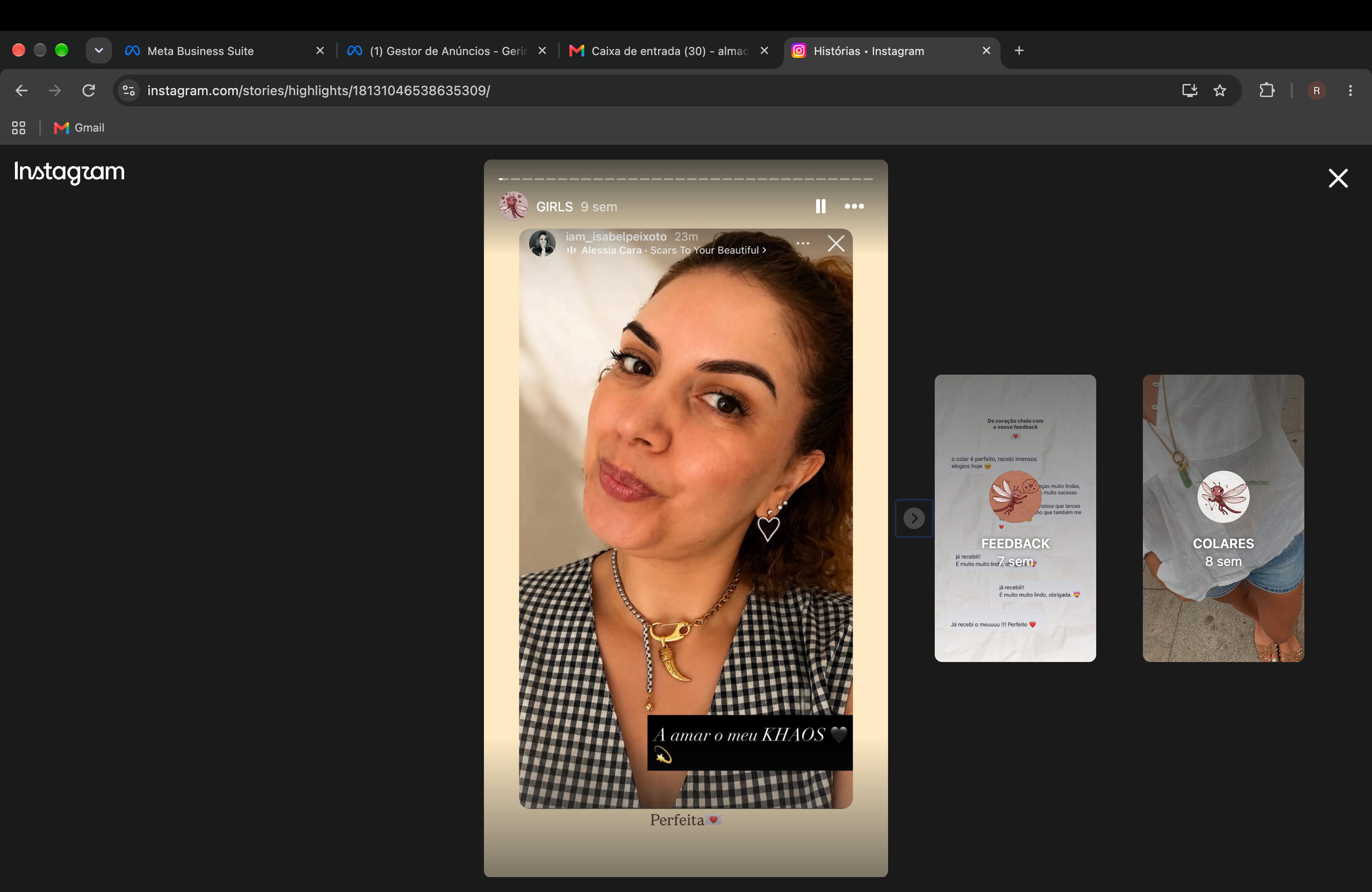The image size is (1372, 892).
Task: Open a new browser tab
Action: pyautogui.click(x=1019, y=51)
